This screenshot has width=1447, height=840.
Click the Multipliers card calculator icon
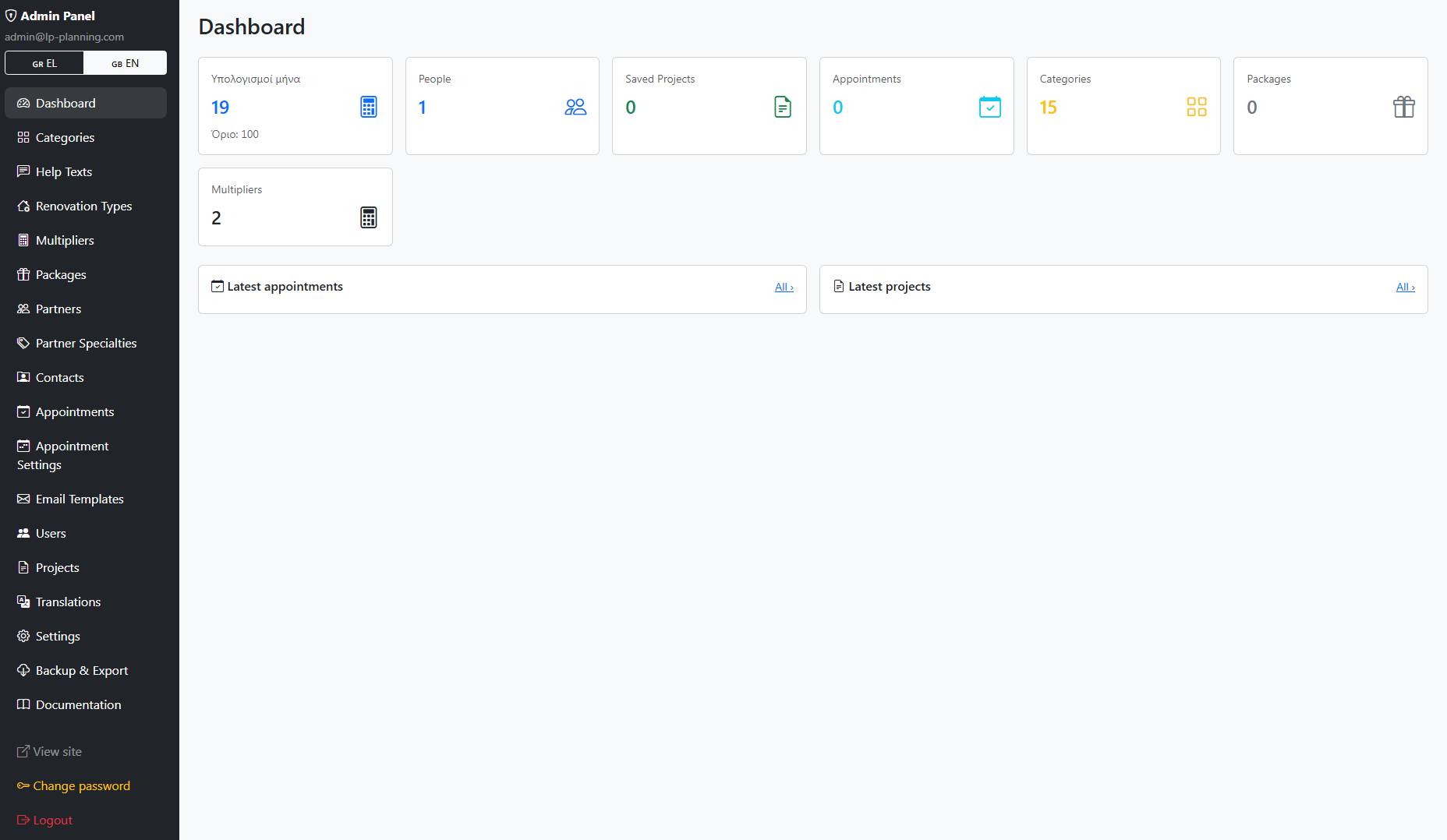369,217
